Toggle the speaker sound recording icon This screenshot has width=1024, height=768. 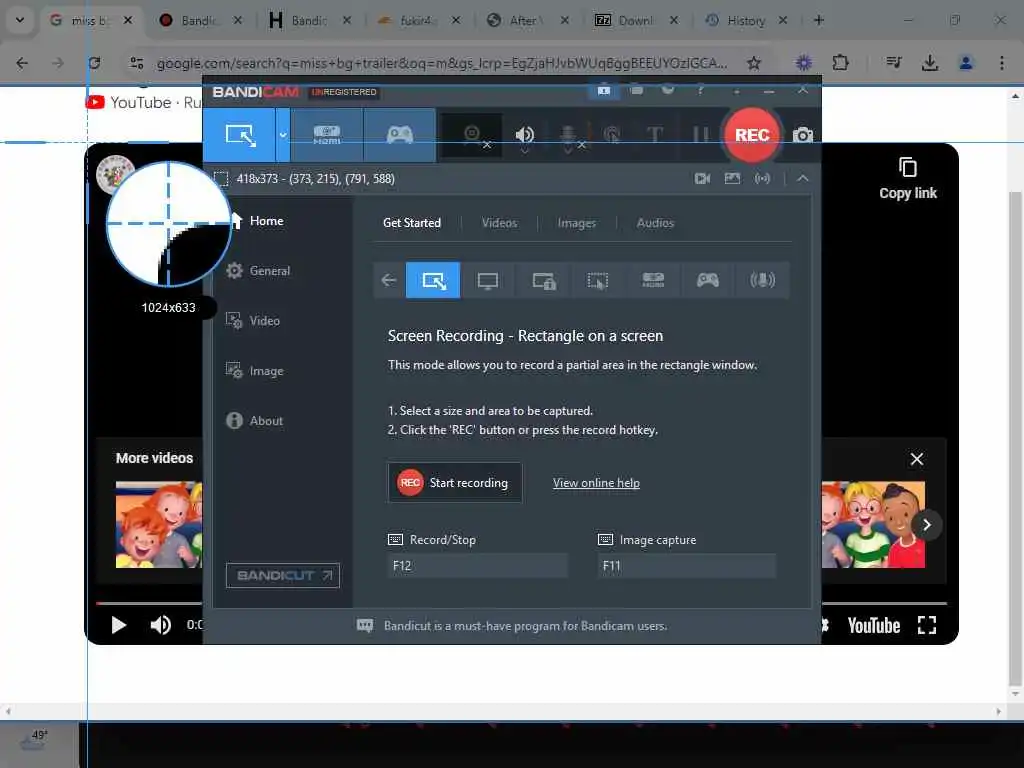click(524, 135)
